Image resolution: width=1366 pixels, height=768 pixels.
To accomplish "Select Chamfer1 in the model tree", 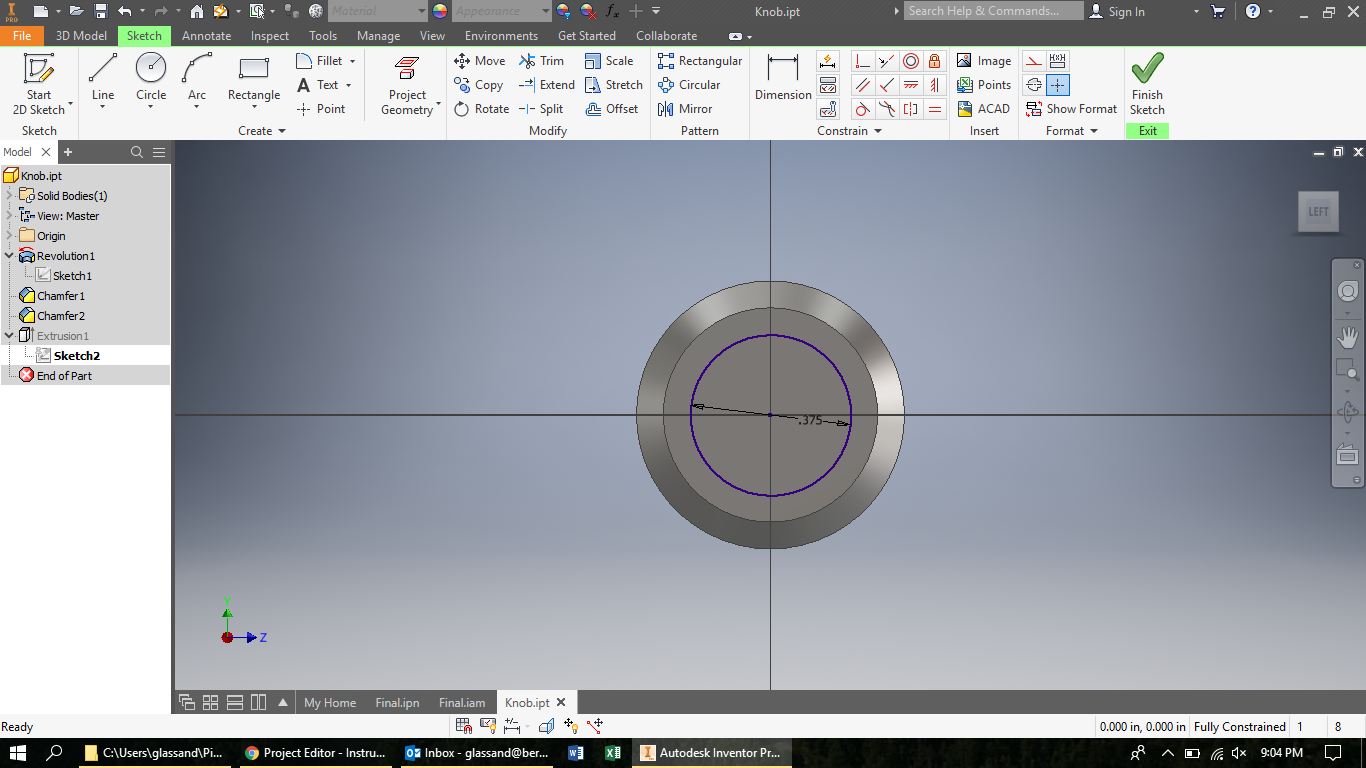I will click(x=61, y=296).
